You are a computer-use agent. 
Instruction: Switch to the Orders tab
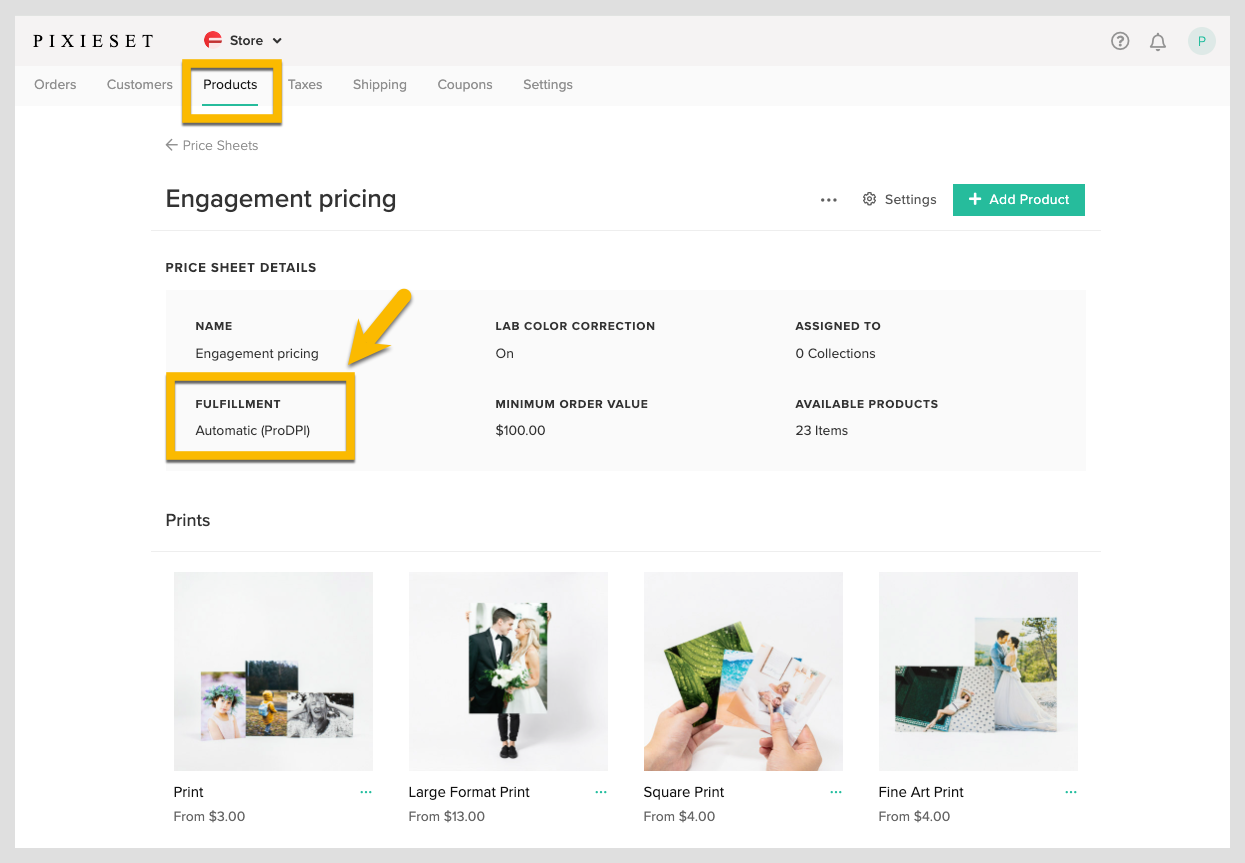pyautogui.click(x=55, y=85)
